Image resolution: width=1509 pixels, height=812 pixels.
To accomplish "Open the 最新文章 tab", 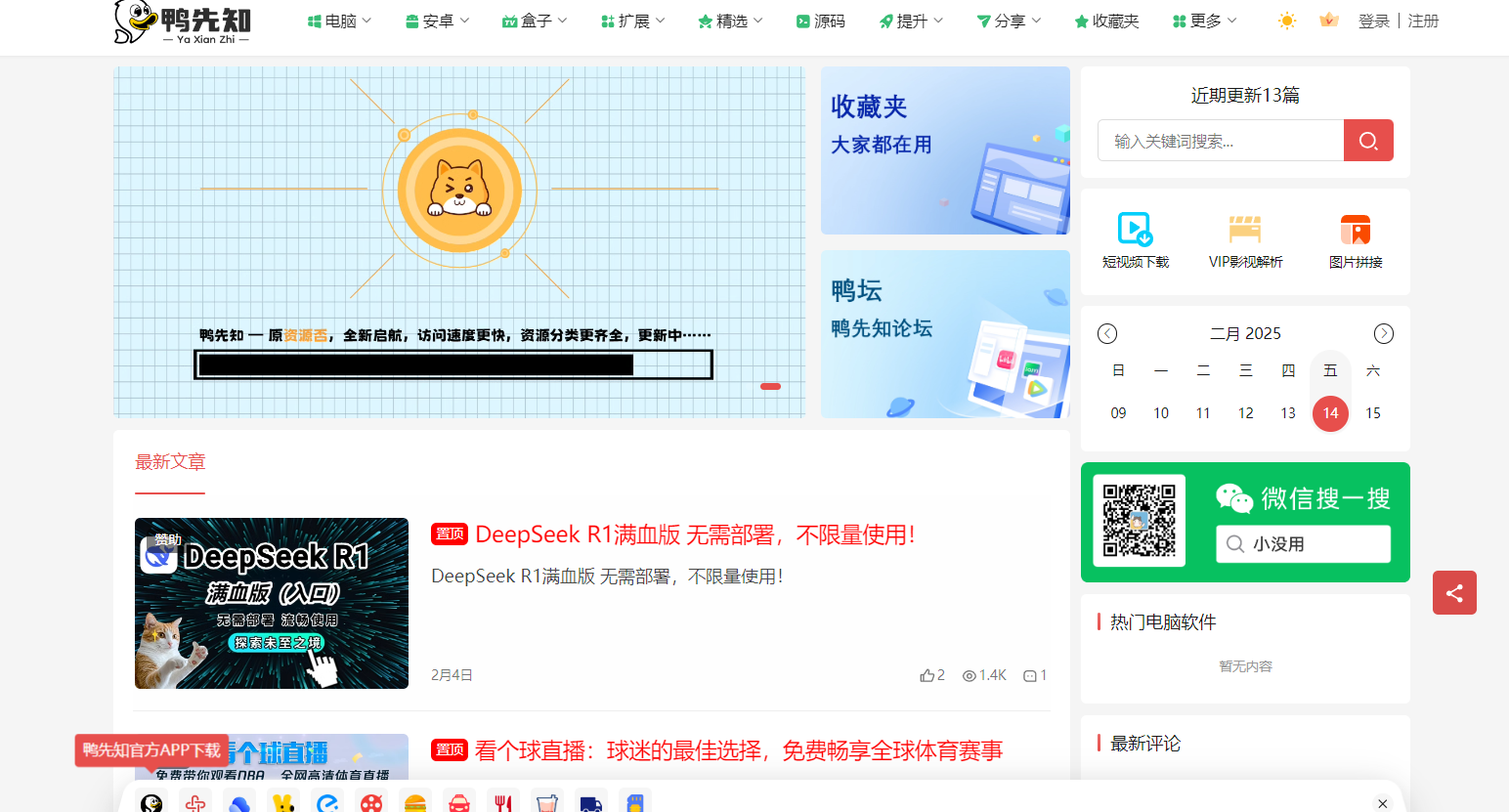I will point(170,462).
